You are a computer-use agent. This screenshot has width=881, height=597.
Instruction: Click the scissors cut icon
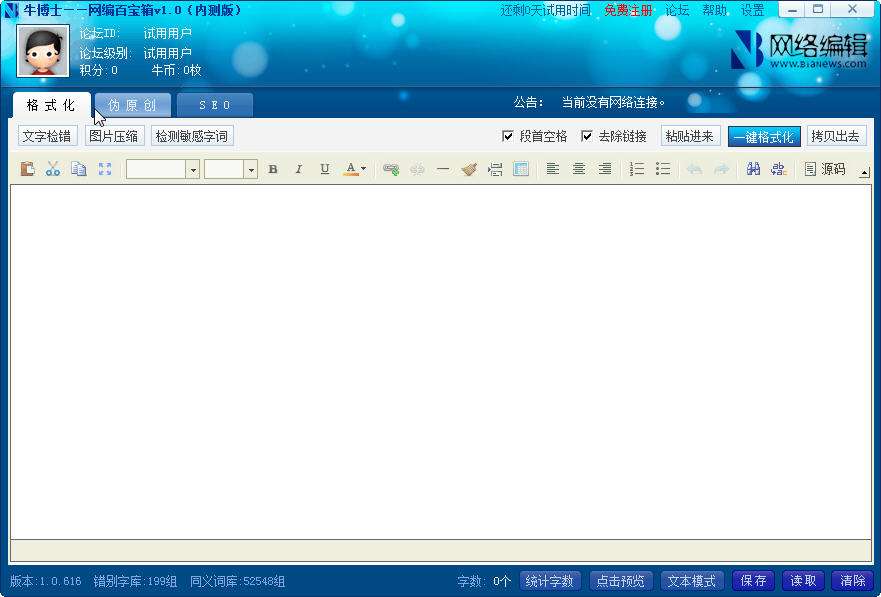click(x=53, y=168)
